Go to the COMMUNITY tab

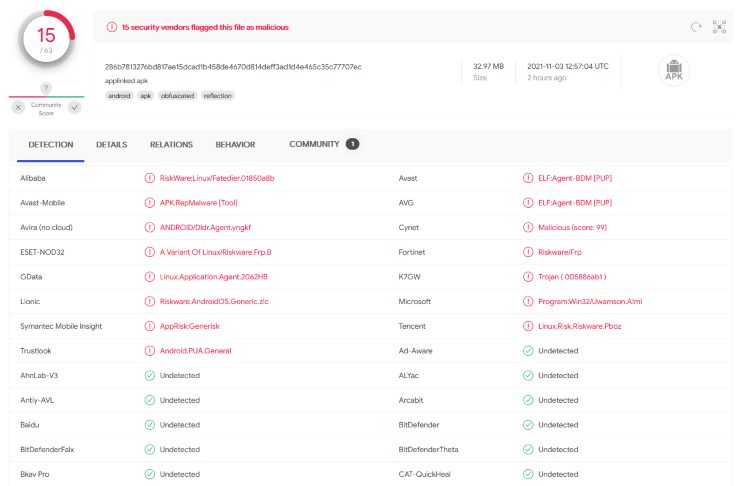(x=314, y=144)
